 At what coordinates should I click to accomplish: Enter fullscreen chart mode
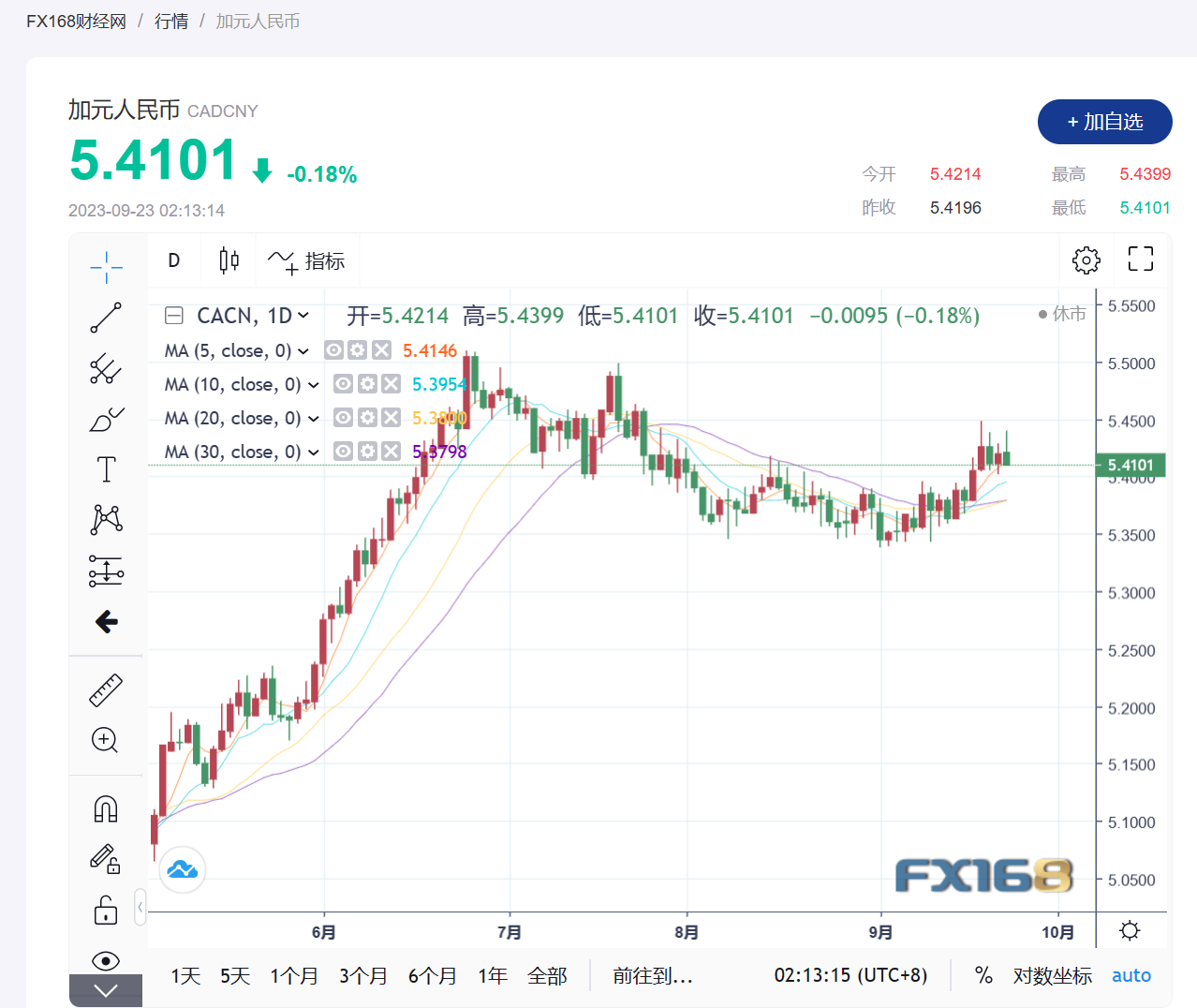click(x=1140, y=259)
